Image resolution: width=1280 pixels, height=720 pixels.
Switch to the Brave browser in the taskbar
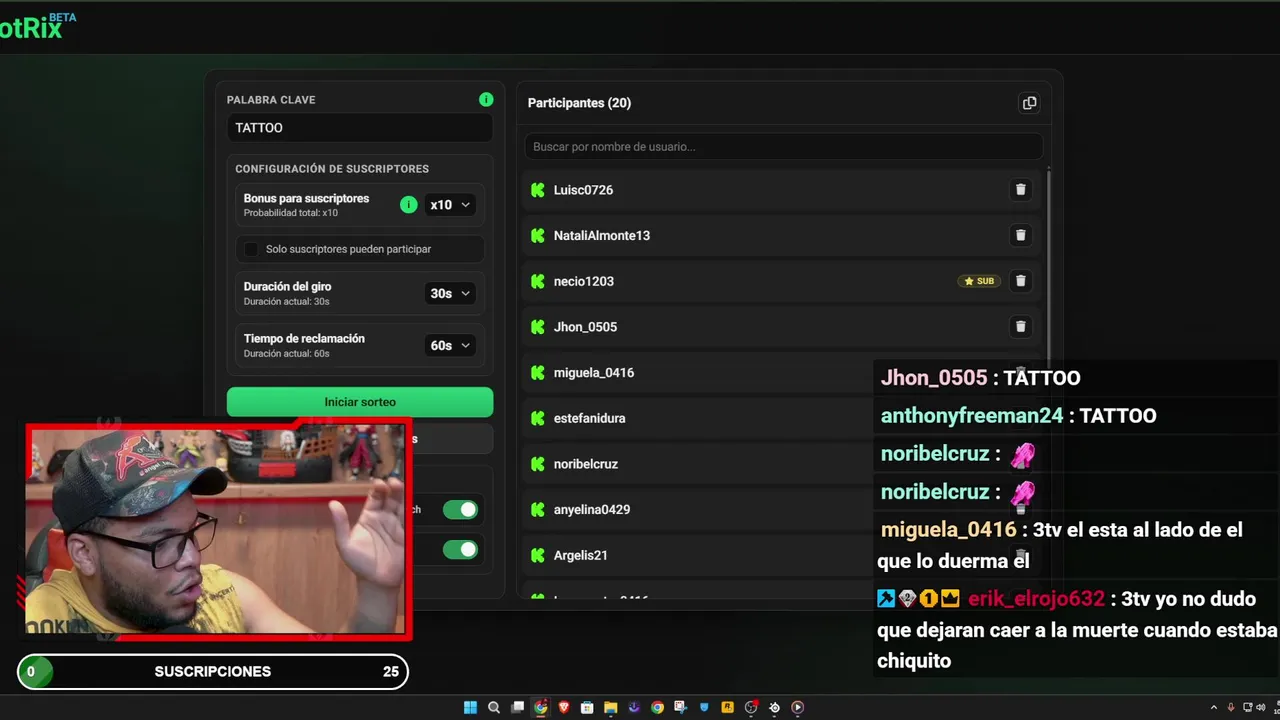pos(564,707)
